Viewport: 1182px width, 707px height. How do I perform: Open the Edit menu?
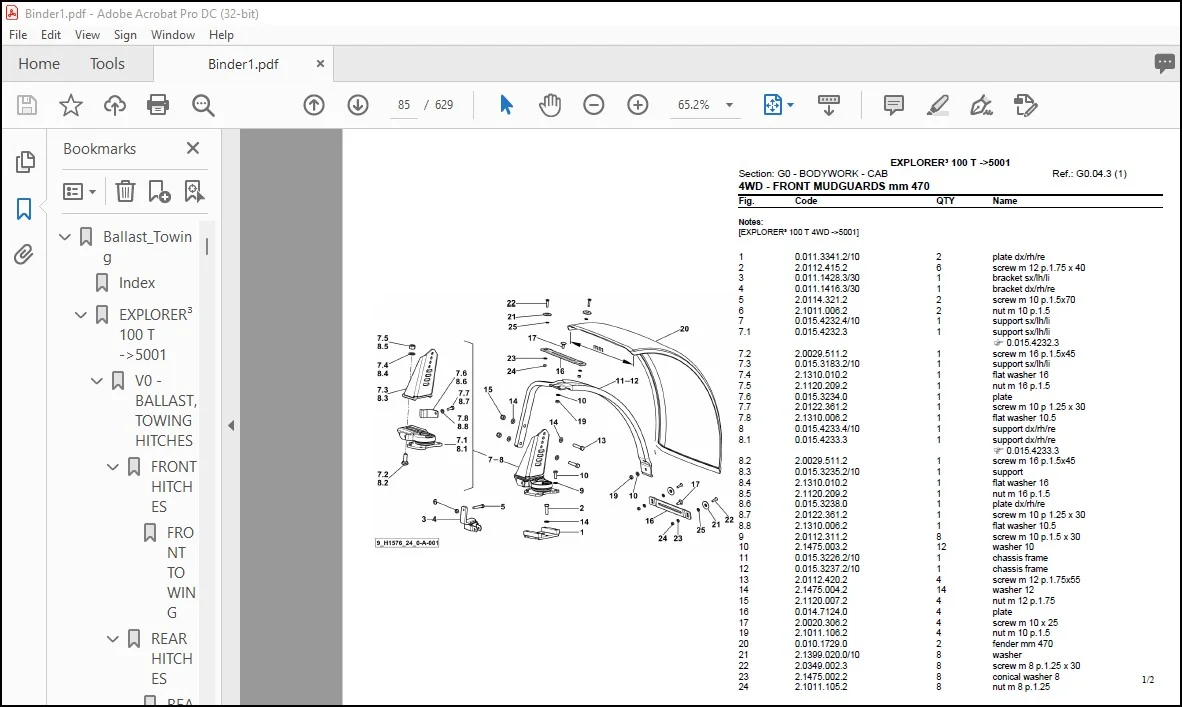click(51, 35)
